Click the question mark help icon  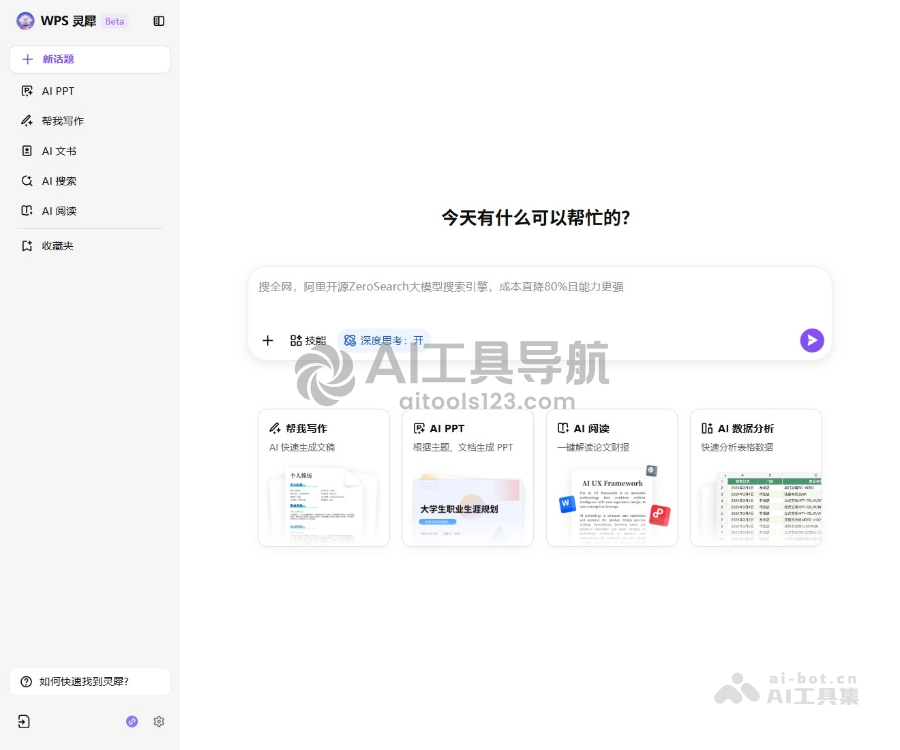pyautogui.click(x=26, y=681)
